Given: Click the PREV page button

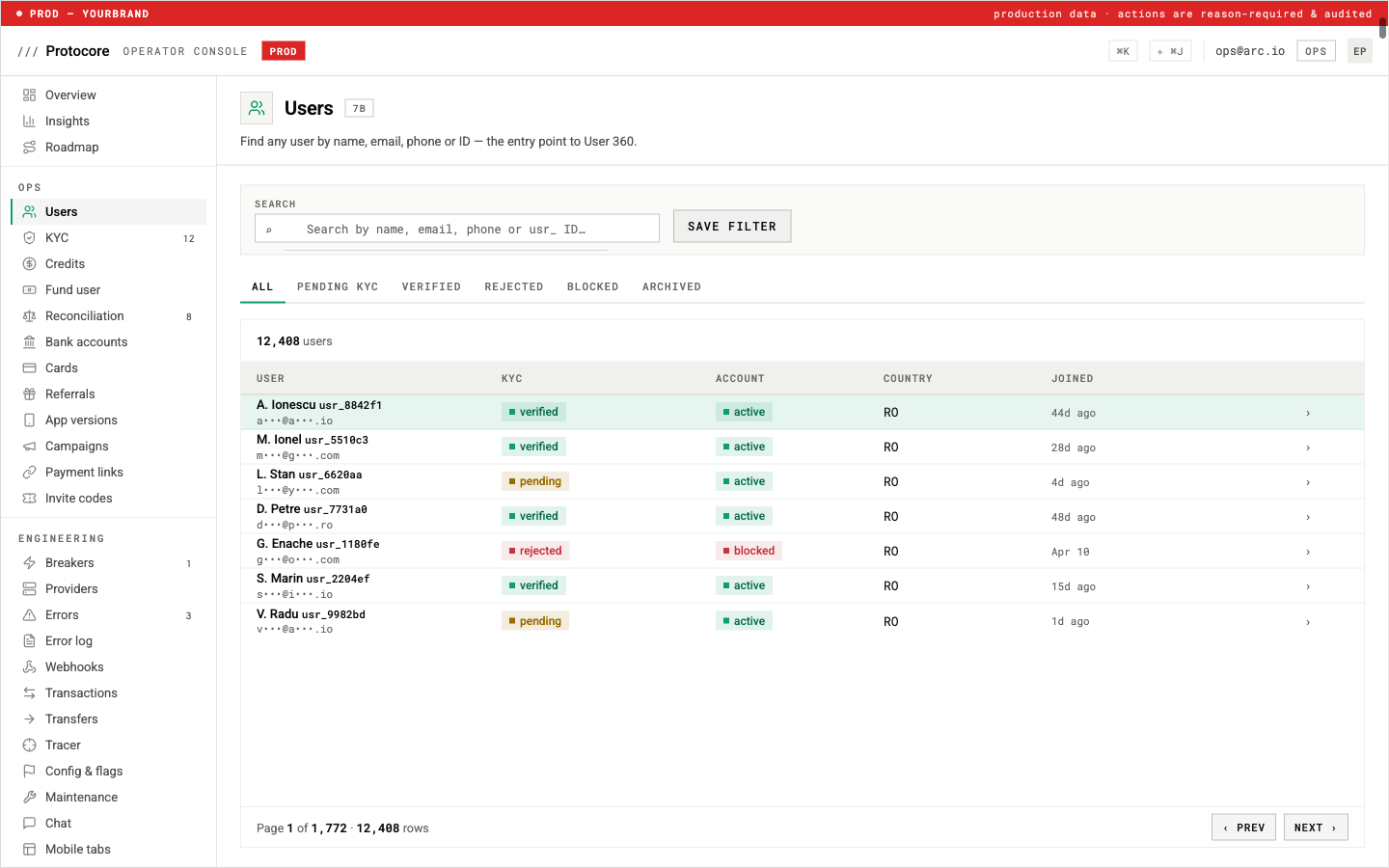Looking at the screenshot, I should (x=1244, y=827).
